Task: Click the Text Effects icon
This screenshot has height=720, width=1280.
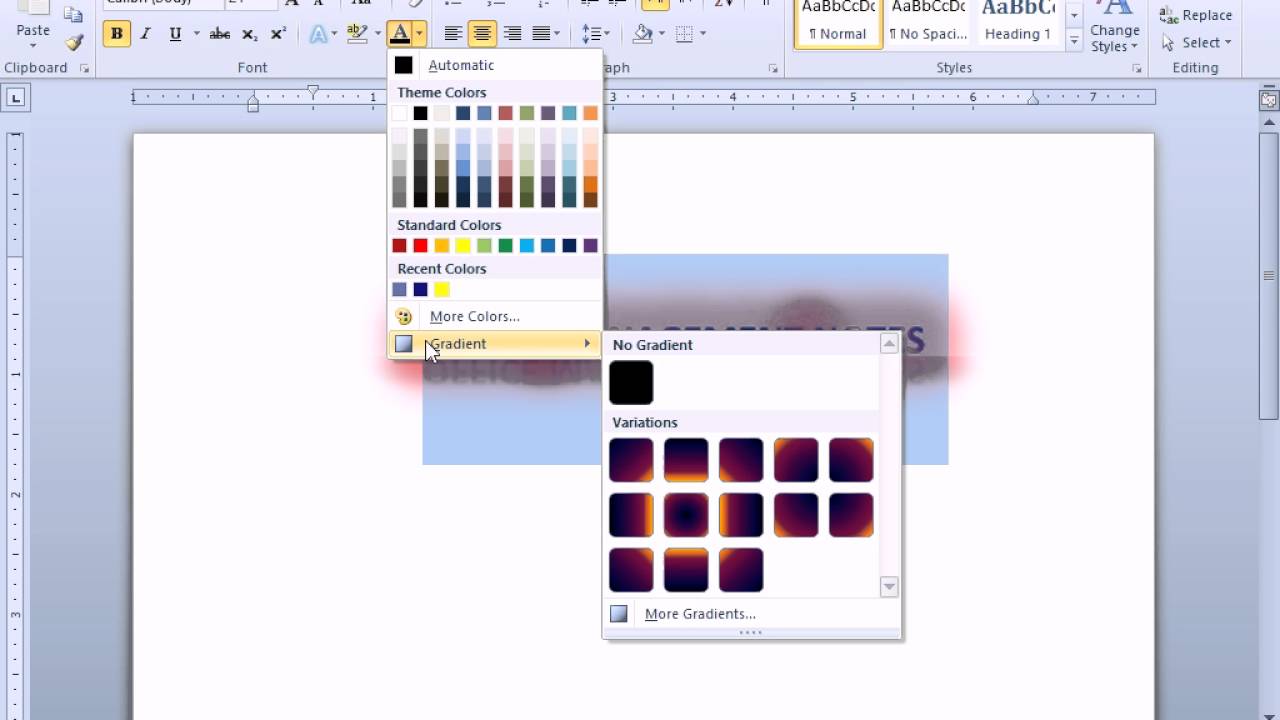Action: pyautogui.click(x=319, y=34)
